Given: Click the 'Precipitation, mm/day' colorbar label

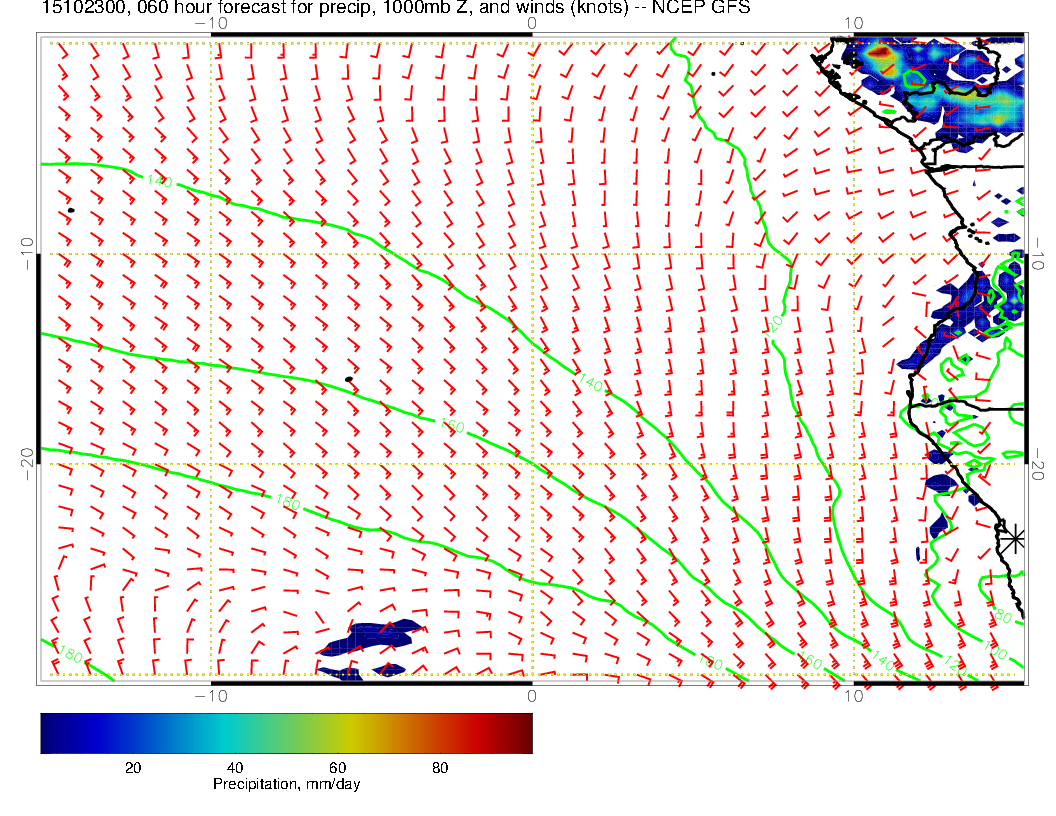Looking at the screenshot, I should (286, 784).
